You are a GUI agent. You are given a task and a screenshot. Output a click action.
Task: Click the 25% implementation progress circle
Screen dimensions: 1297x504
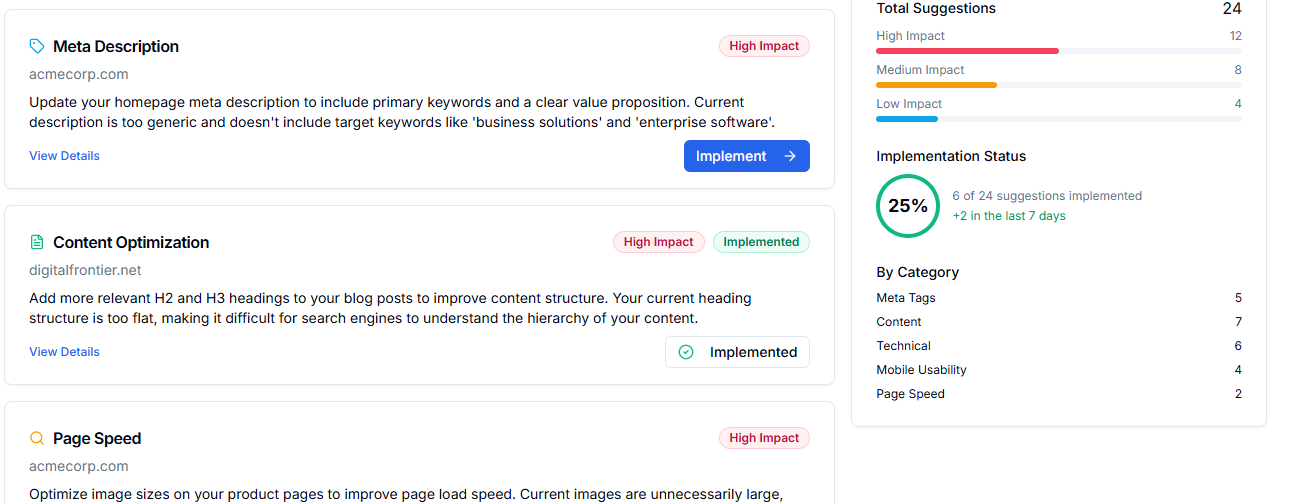click(x=908, y=206)
